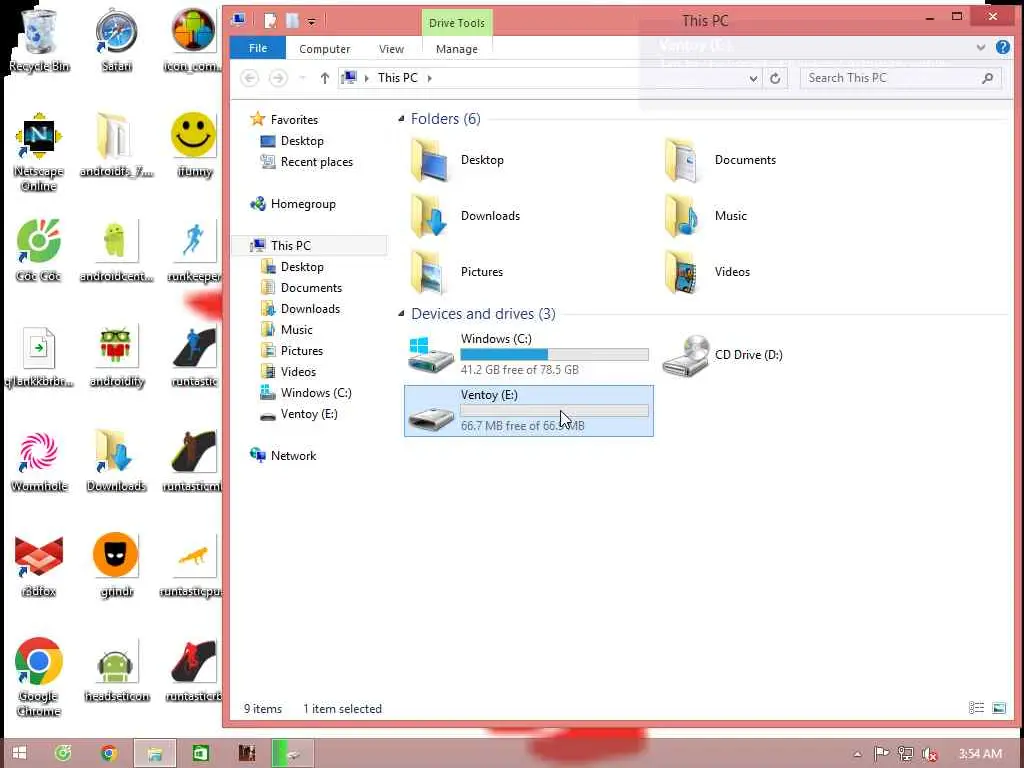The height and width of the screenshot is (768, 1024).
Task: Launch Google Chrome from desktop
Action: (x=39, y=677)
